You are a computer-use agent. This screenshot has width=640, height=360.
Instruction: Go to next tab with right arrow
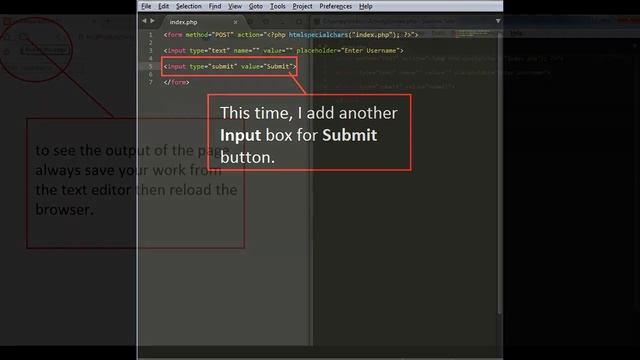coord(152,21)
